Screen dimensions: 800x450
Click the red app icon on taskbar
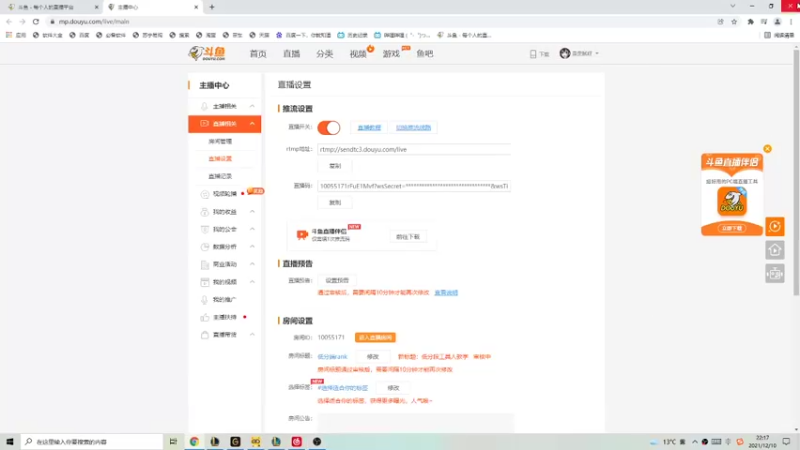pos(296,441)
